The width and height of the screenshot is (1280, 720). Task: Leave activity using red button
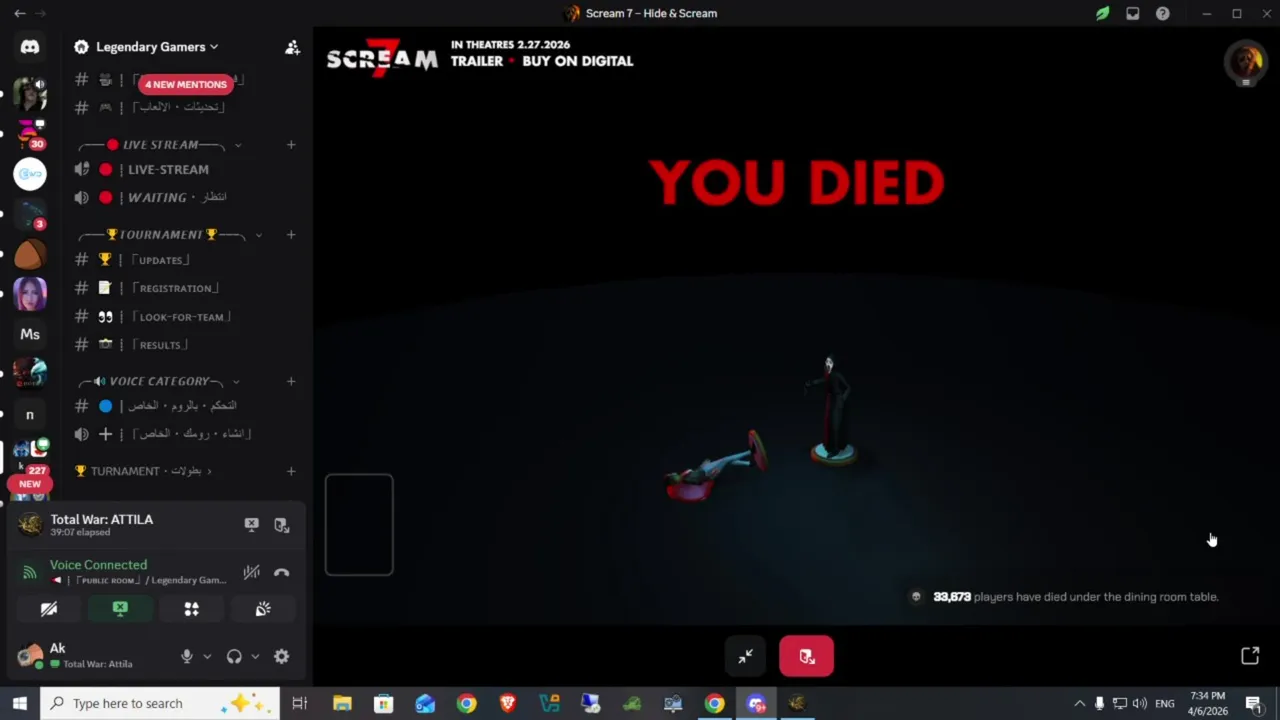pyautogui.click(x=806, y=656)
